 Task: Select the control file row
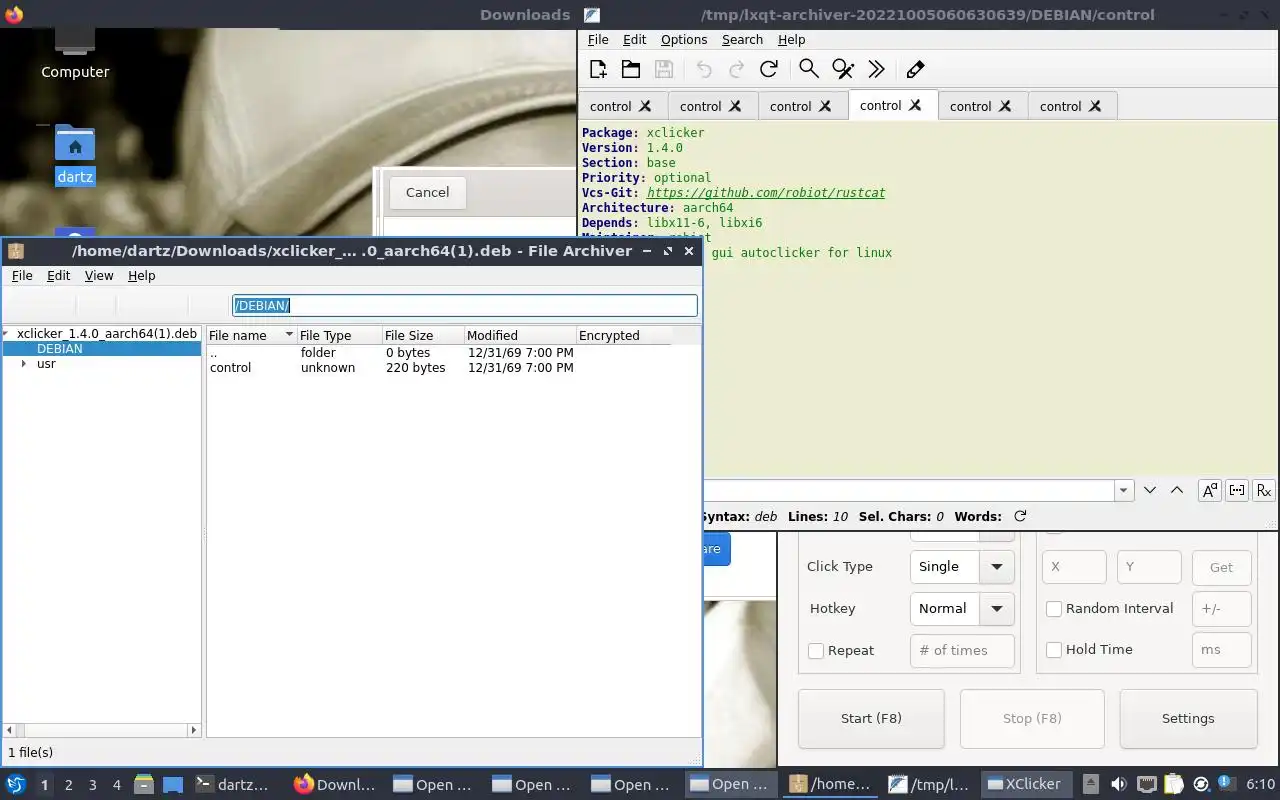pos(438,368)
